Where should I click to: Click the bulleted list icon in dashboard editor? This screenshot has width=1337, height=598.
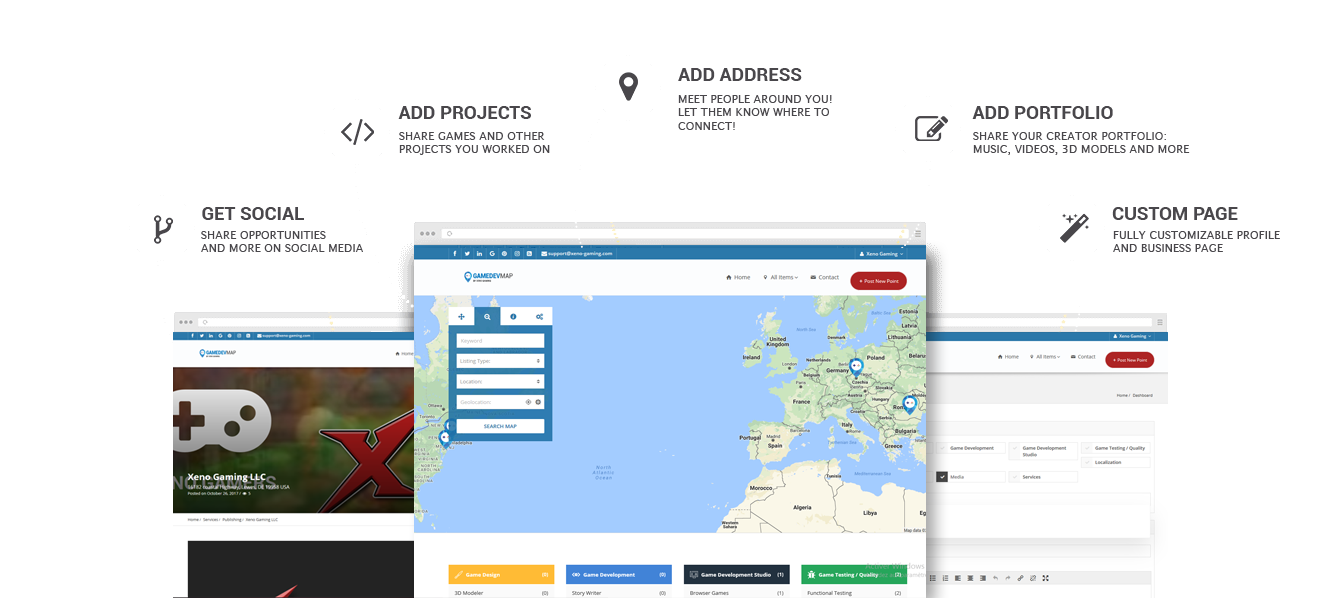[x=933, y=578]
